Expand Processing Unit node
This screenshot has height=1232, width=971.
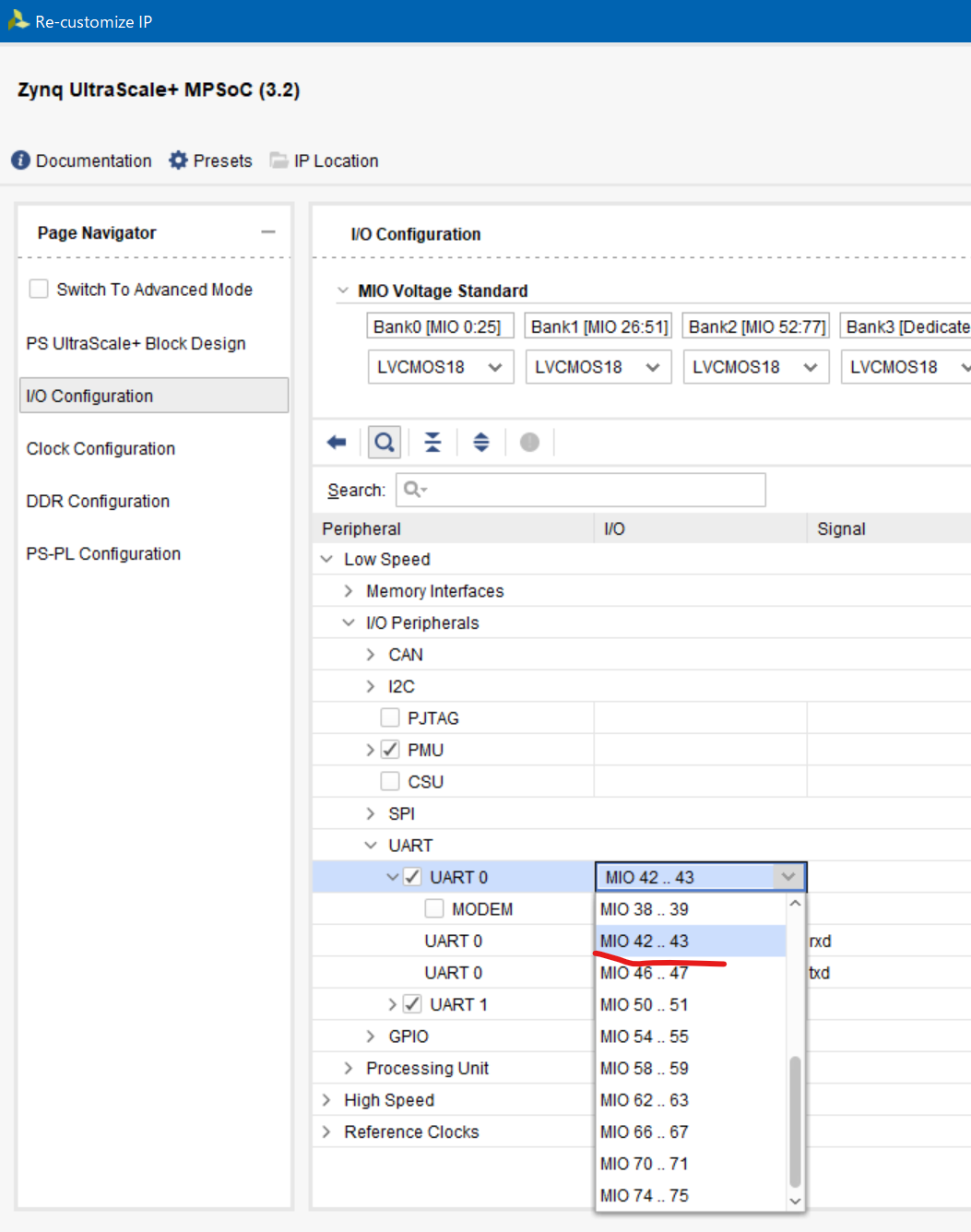click(349, 1068)
